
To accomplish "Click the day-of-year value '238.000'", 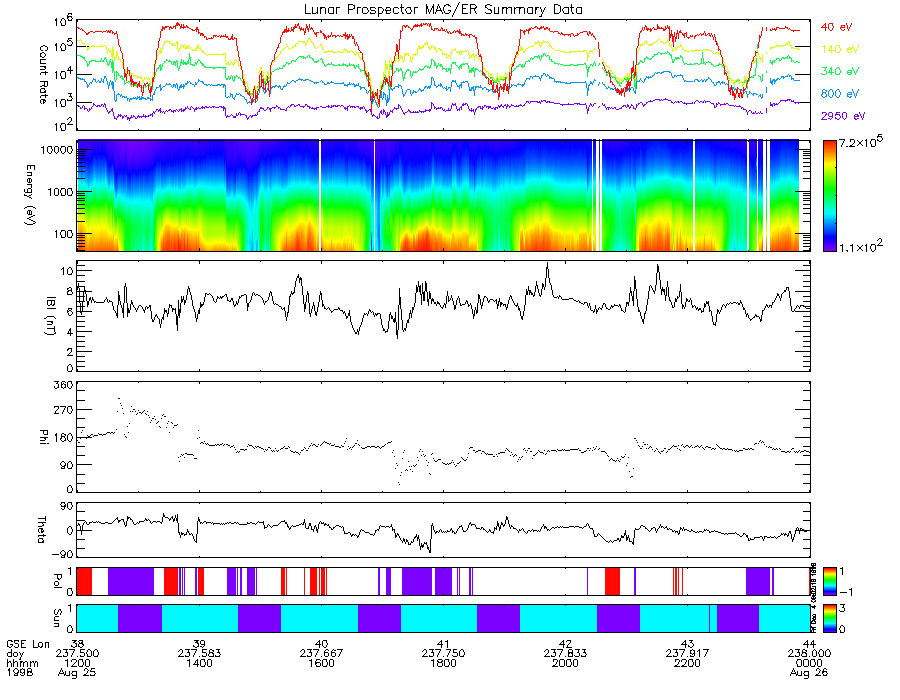I will coord(809,654).
